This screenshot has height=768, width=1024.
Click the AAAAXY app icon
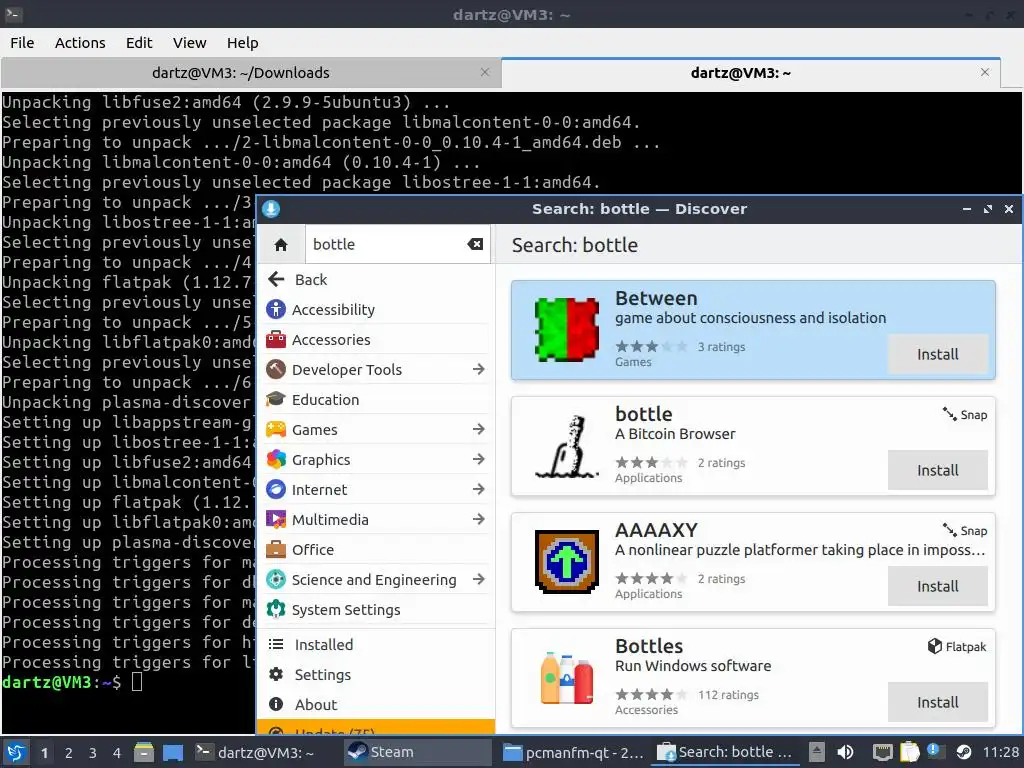pos(567,562)
